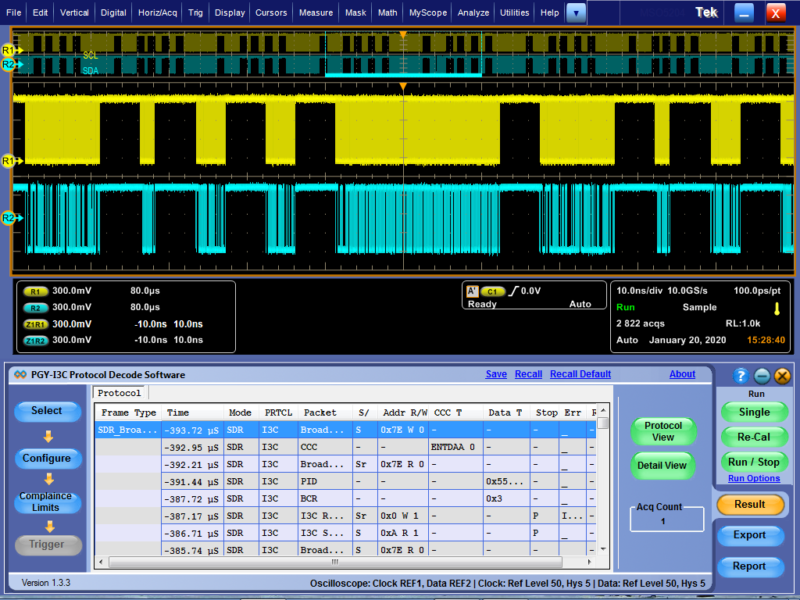Viewport: 800px width, 600px height.
Task: Export the protocol decode results
Action: coord(753,535)
